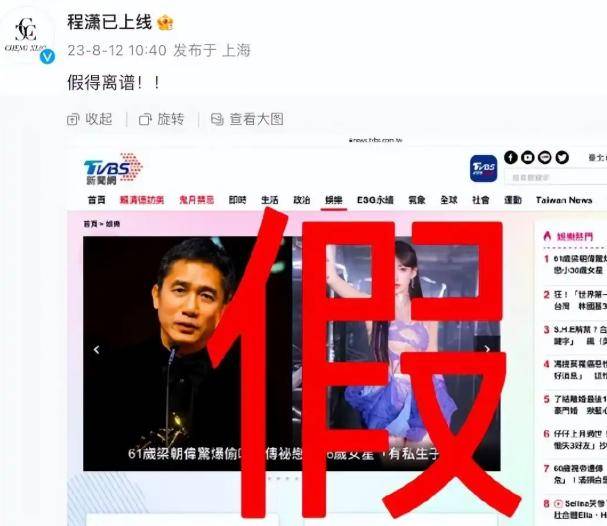This screenshot has width=607, height=526.
Task: Open the TVBS 新聞網 logo
Action: [113, 169]
